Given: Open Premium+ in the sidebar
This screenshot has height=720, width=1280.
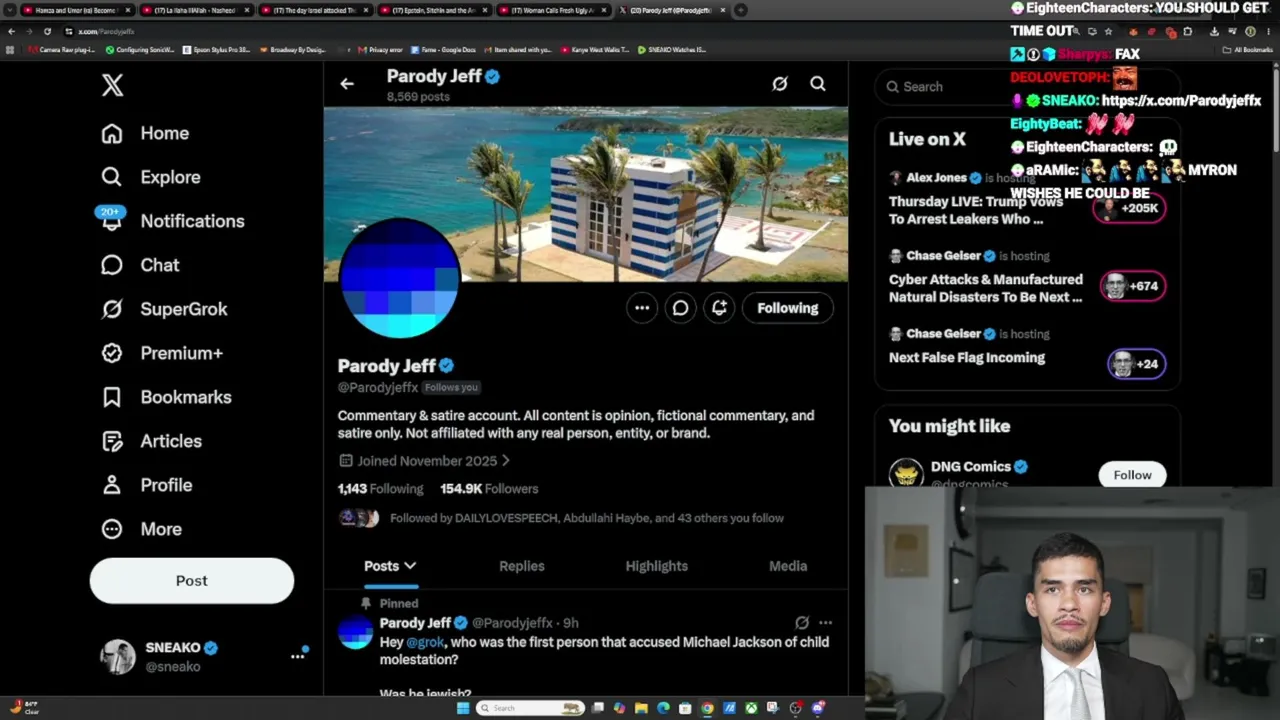Looking at the screenshot, I should (x=162, y=353).
